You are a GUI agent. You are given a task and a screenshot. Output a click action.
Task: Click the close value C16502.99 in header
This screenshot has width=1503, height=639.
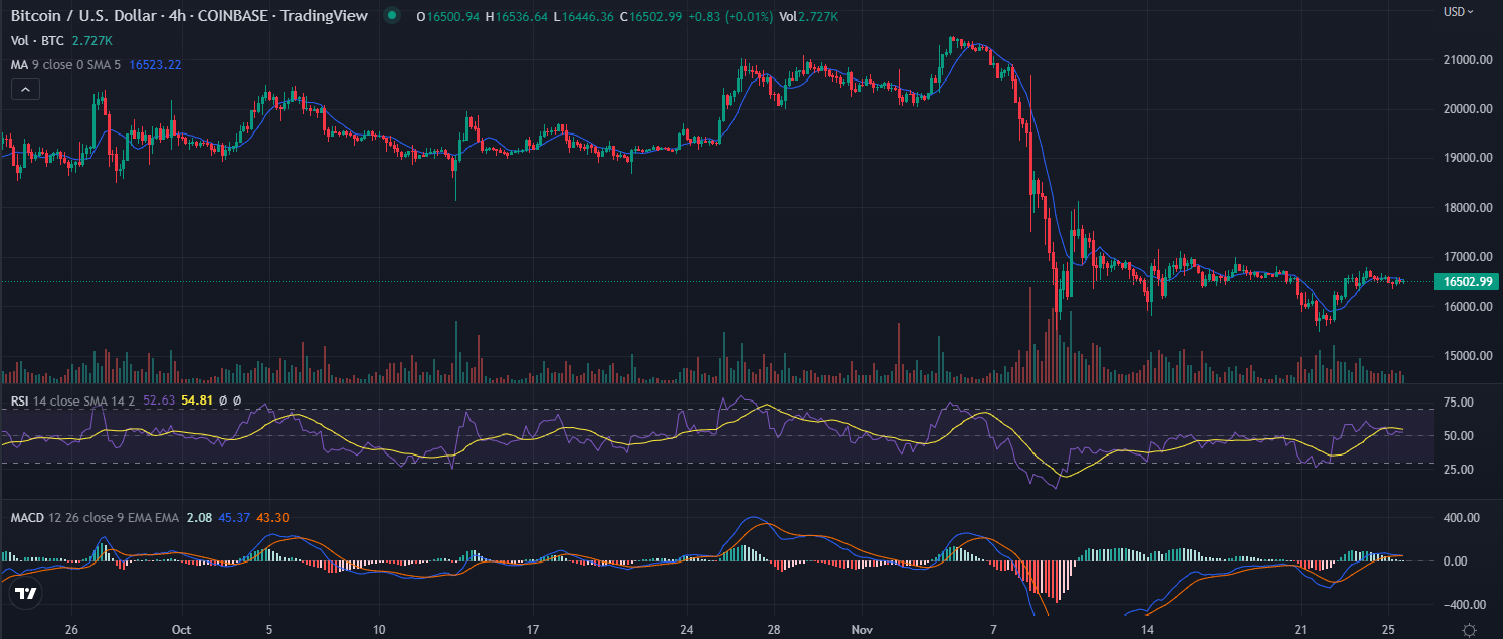tap(651, 17)
